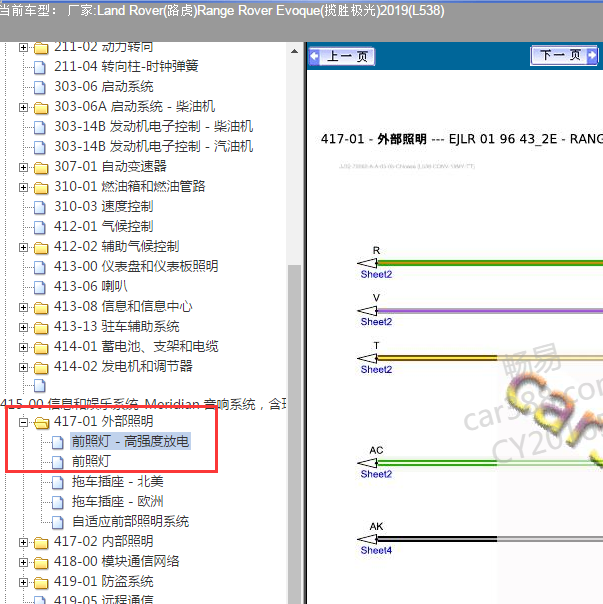Expand the 211-02 动力转向 folder
The height and width of the screenshot is (604, 603).
[x=23, y=47]
